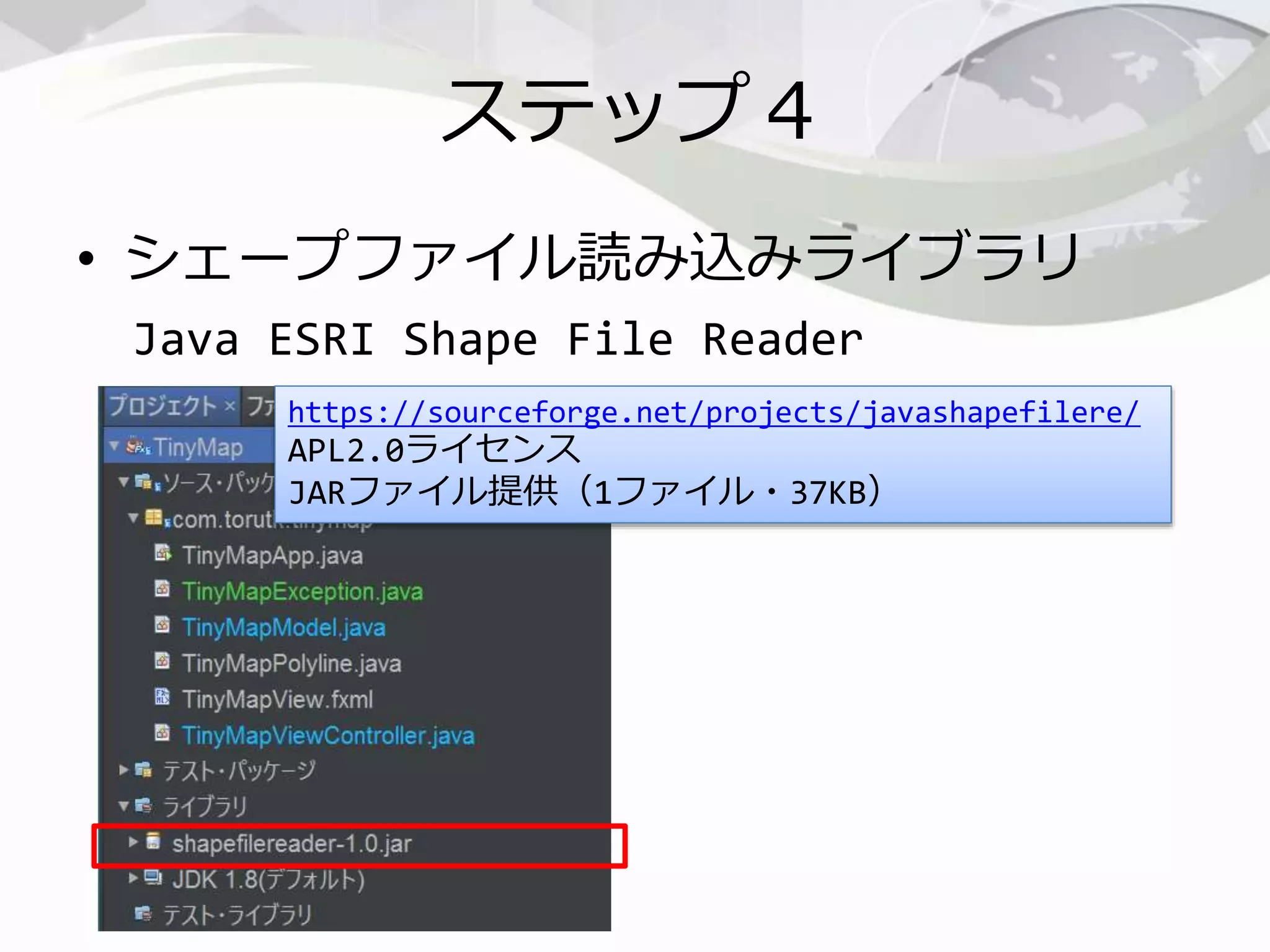Expand the テスト・パッケージ node
The width and height of the screenshot is (1270, 952).
[123, 770]
